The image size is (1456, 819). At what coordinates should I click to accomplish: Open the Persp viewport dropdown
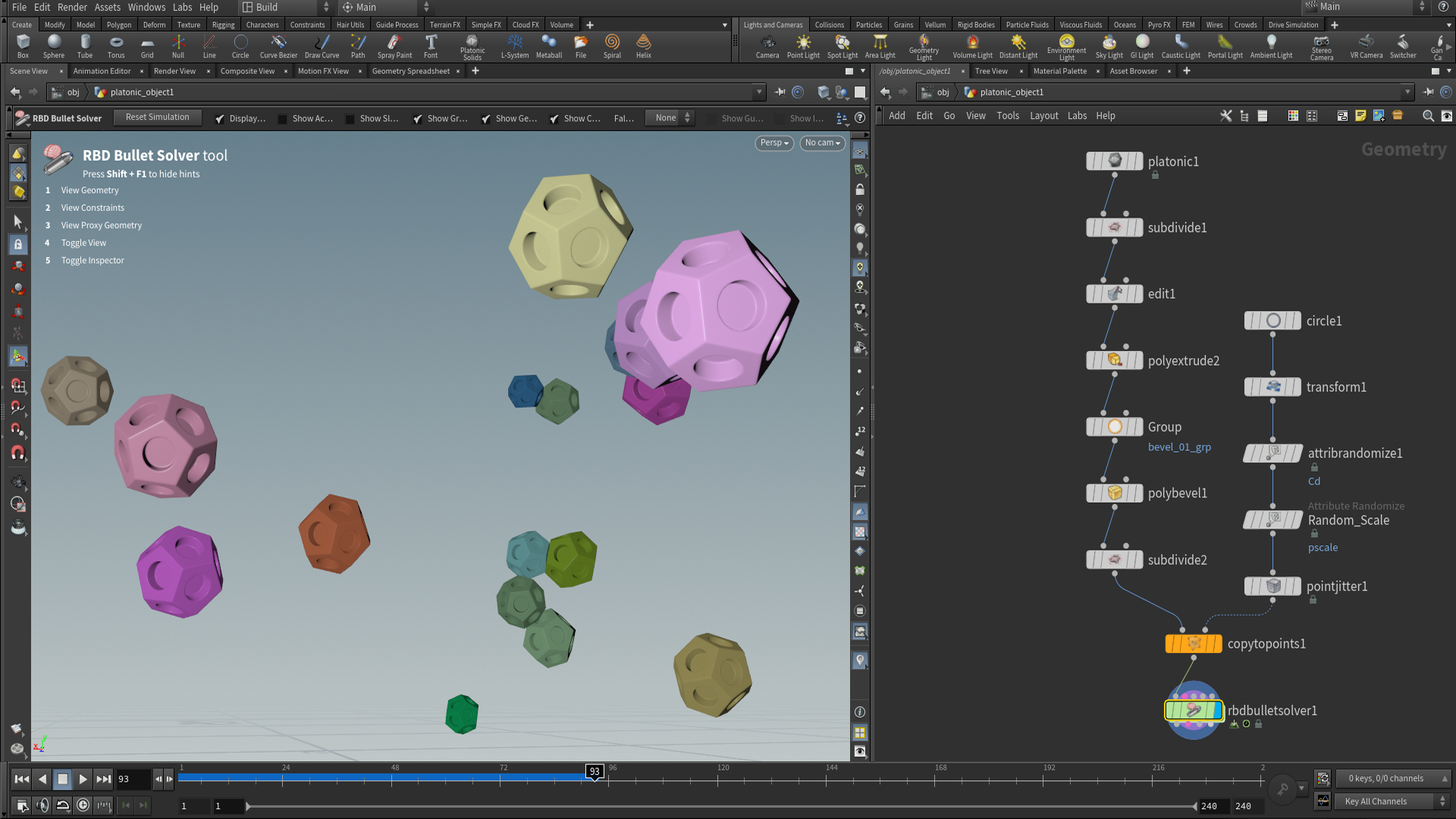(773, 143)
